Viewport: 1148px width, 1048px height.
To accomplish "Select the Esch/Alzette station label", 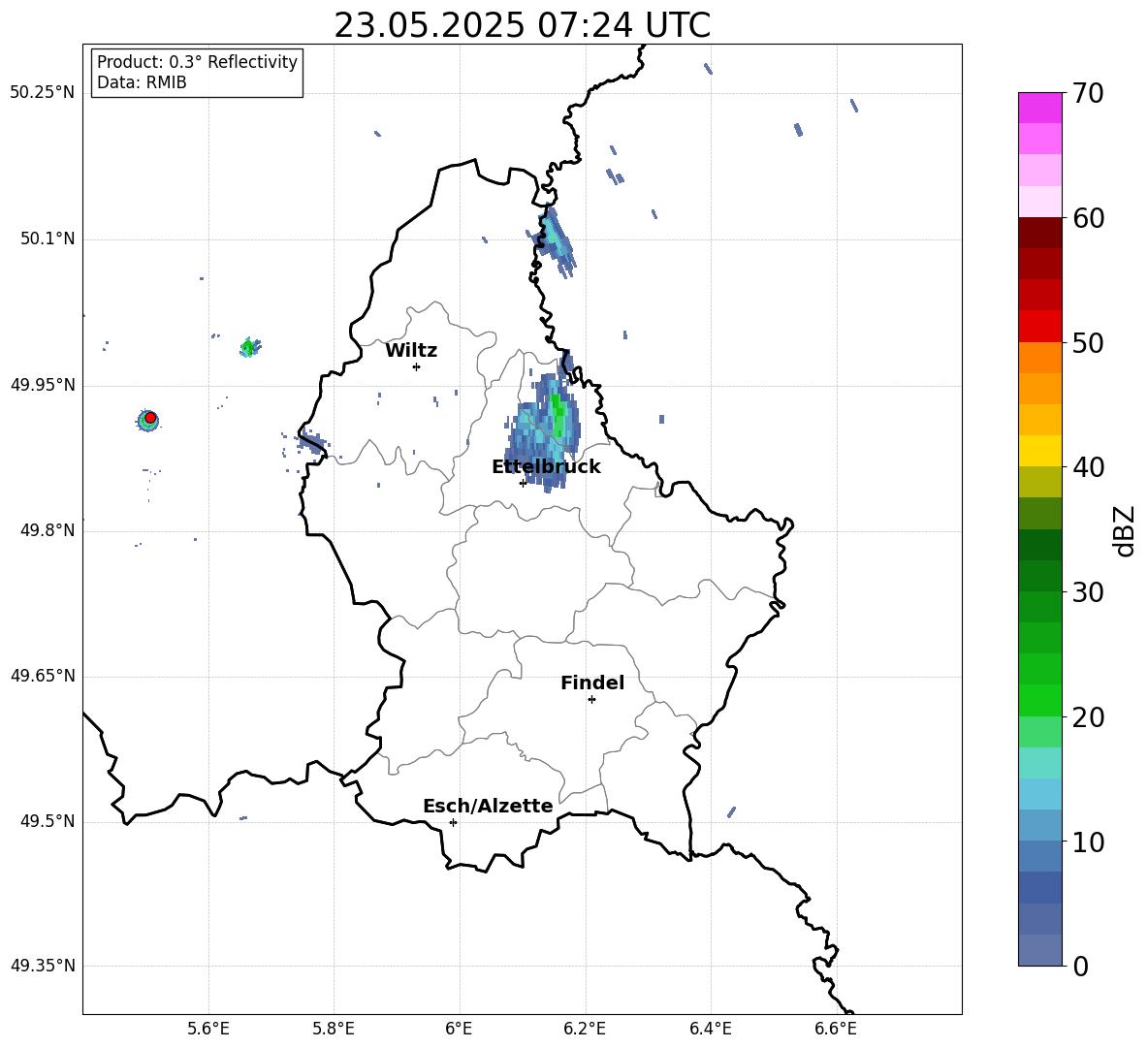I will (488, 806).
